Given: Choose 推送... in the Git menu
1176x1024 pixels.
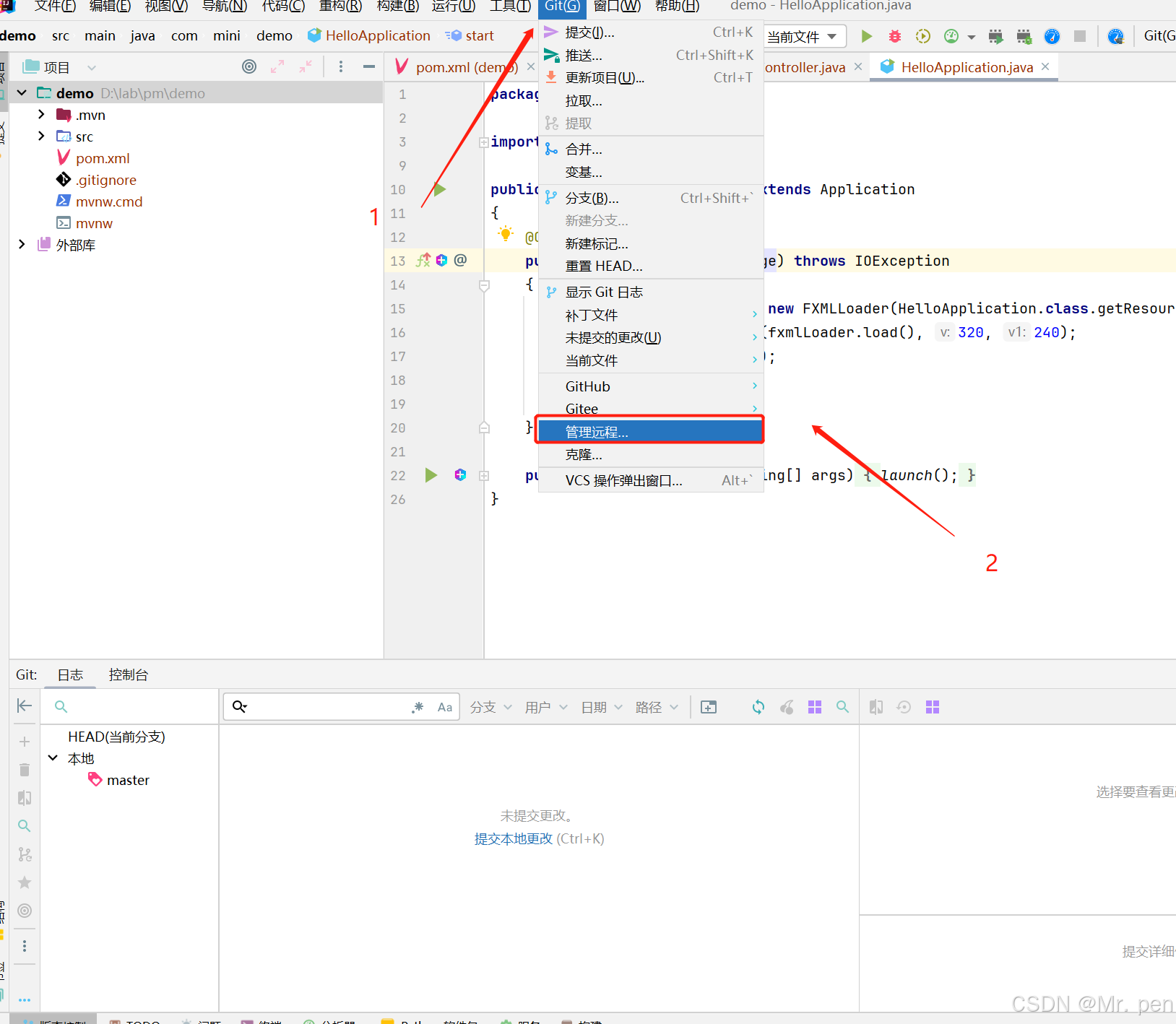Looking at the screenshot, I should pos(651,56).
